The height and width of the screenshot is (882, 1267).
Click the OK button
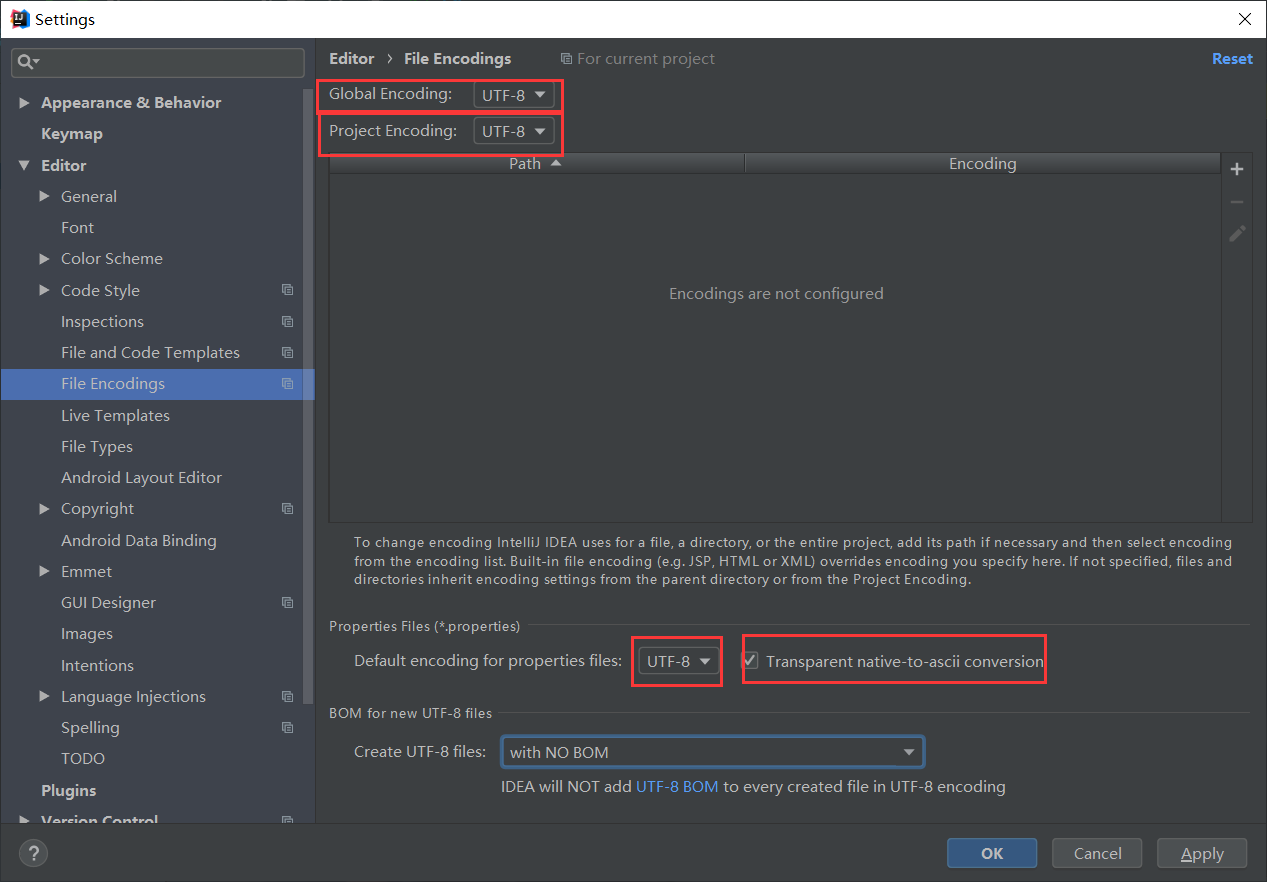point(992,853)
